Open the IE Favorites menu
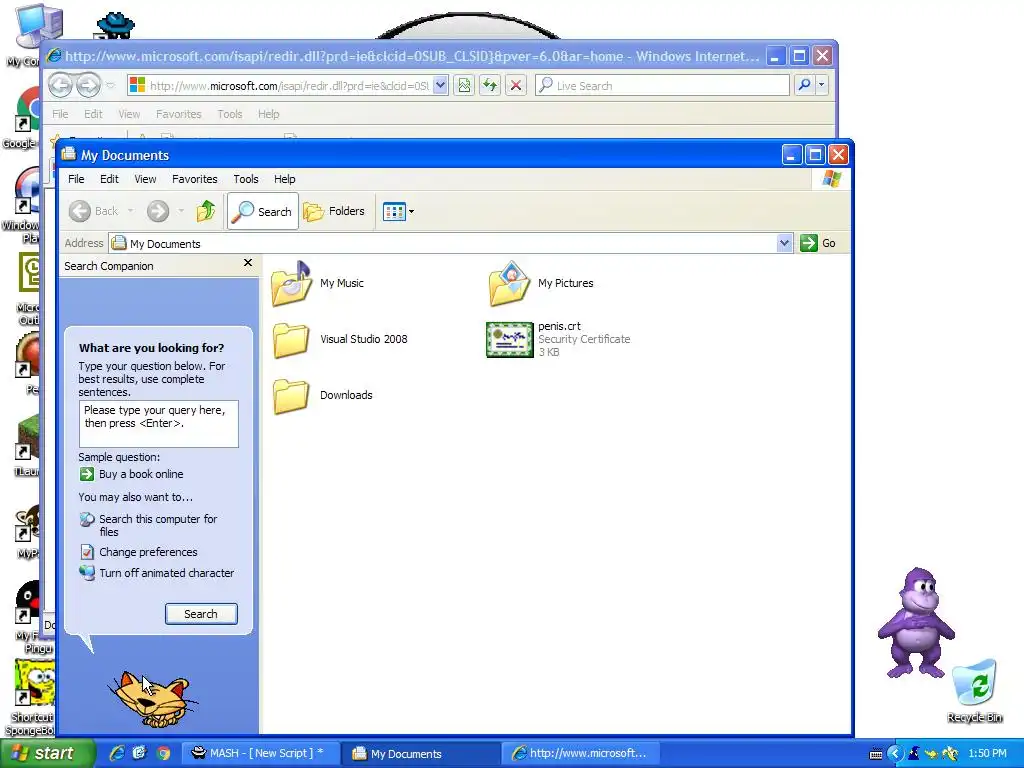This screenshot has width=1024, height=768. (x=178, y=114)
